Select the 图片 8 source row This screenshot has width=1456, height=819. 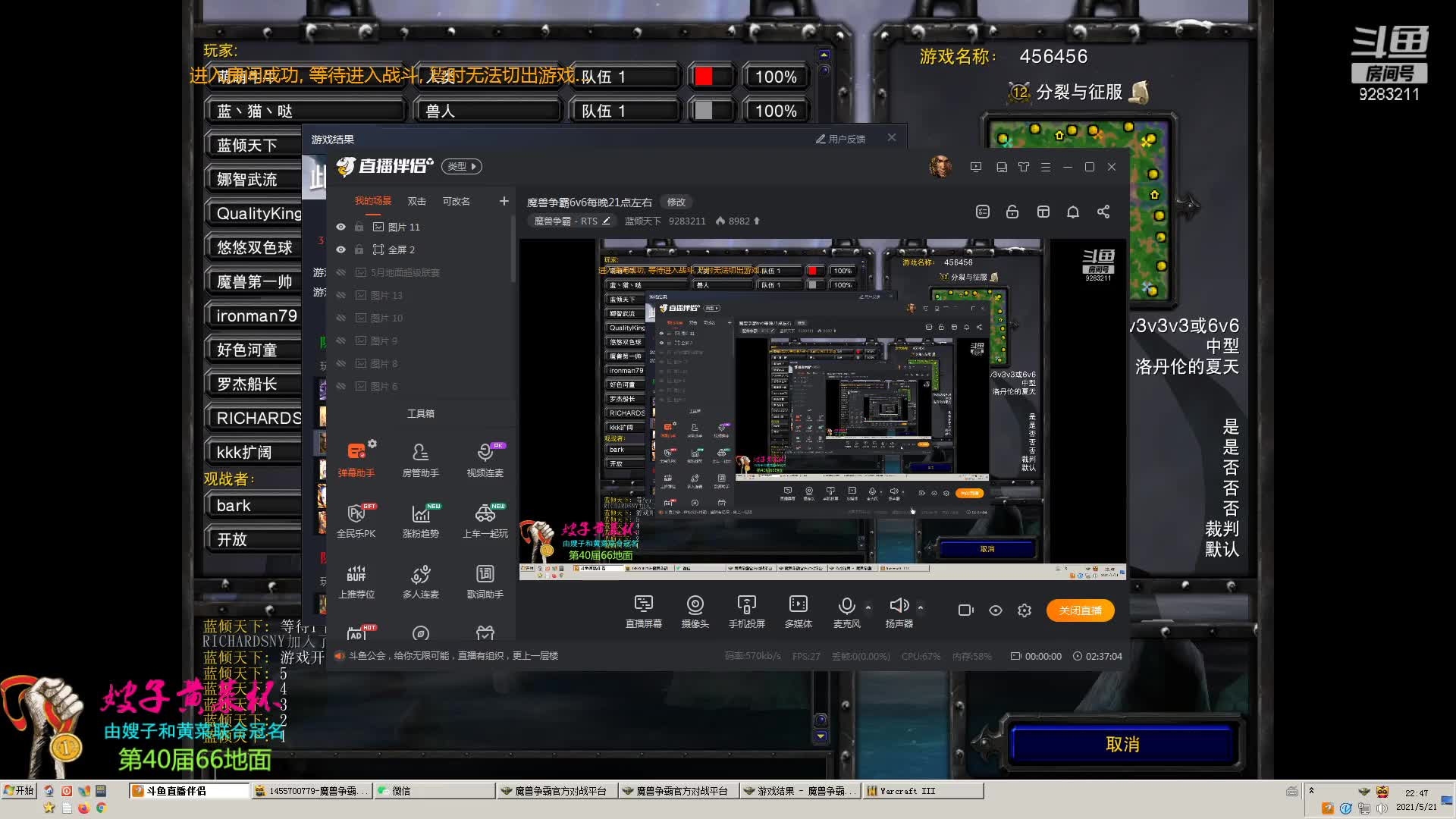(x=421, y=363)
